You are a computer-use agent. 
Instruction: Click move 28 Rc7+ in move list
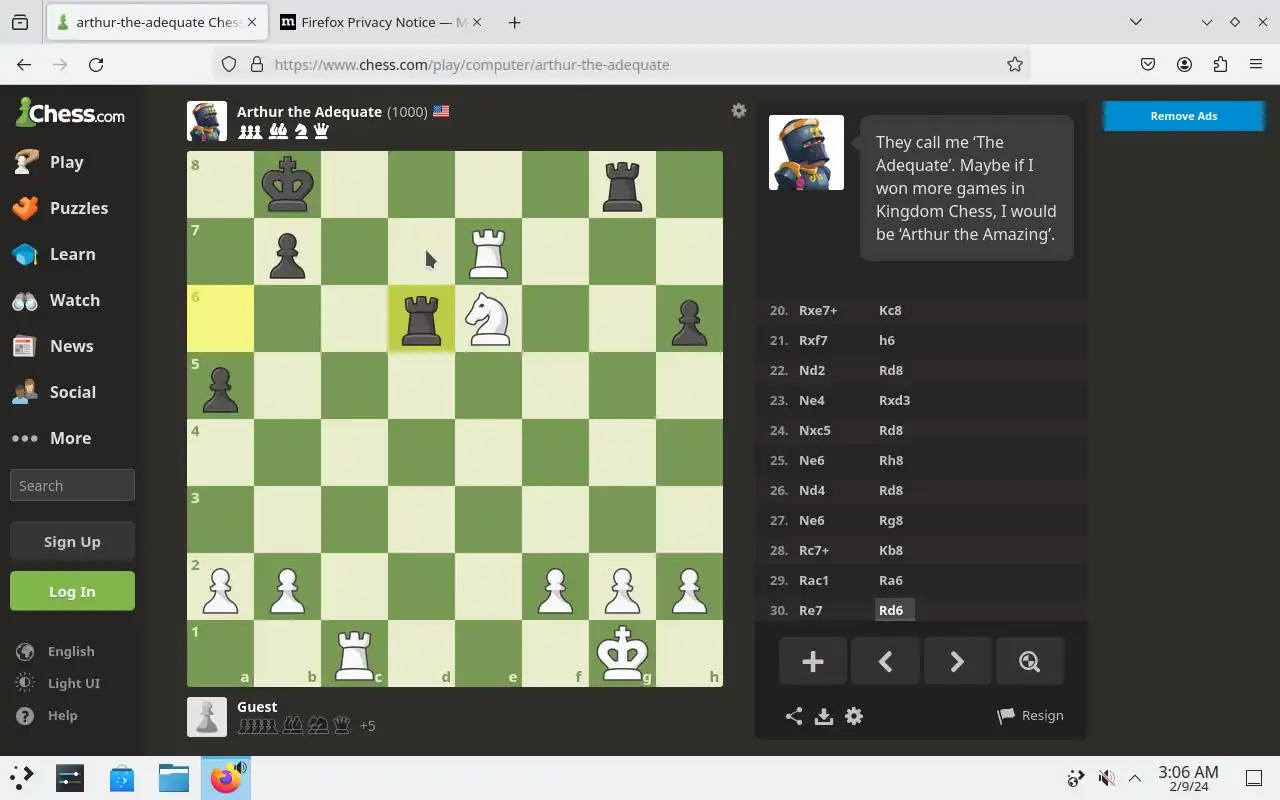814,550
